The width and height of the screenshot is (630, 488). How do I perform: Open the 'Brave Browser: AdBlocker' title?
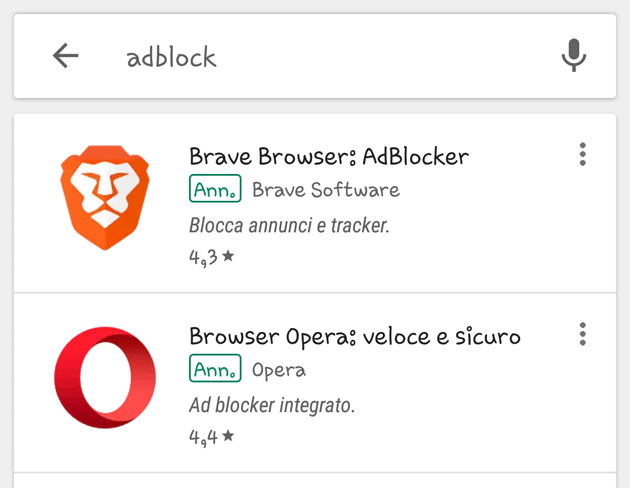point(328,156)
